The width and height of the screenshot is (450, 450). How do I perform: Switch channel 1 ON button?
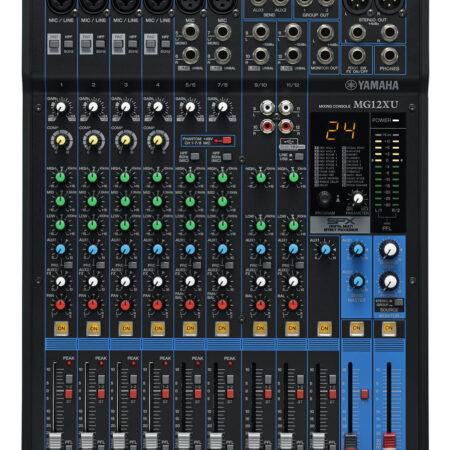click(61, 329)
